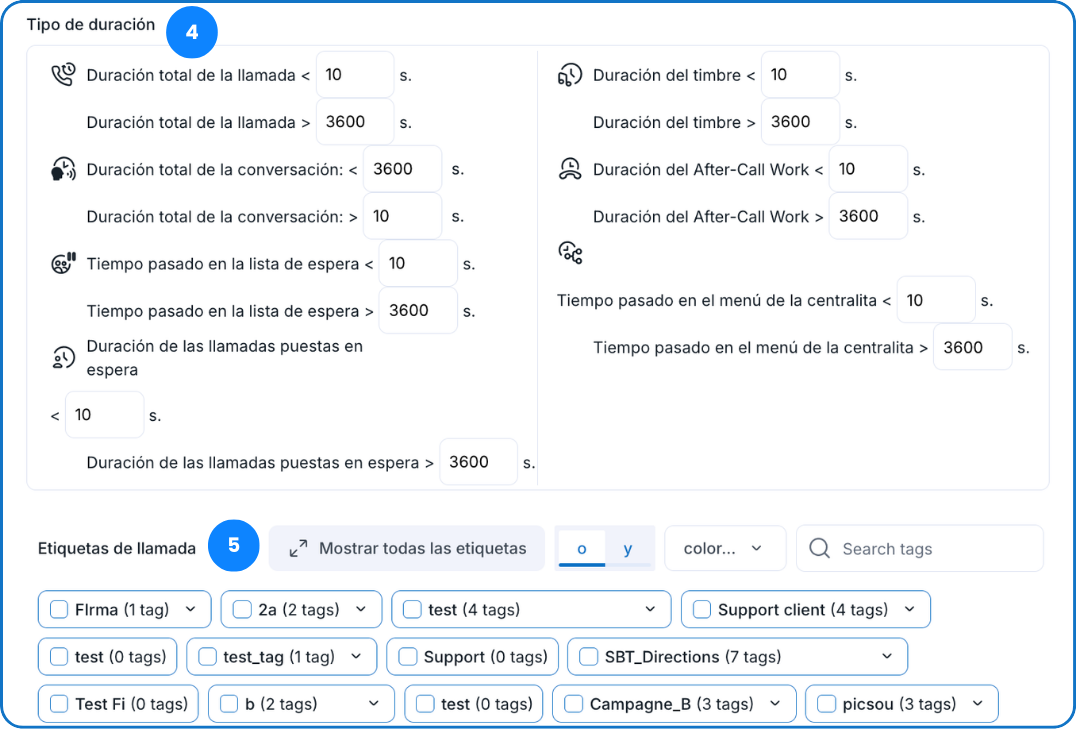1077x729 pixels.
Task: Expand the SBT_Directions (7 tags) group
Action: pos(887,657)
